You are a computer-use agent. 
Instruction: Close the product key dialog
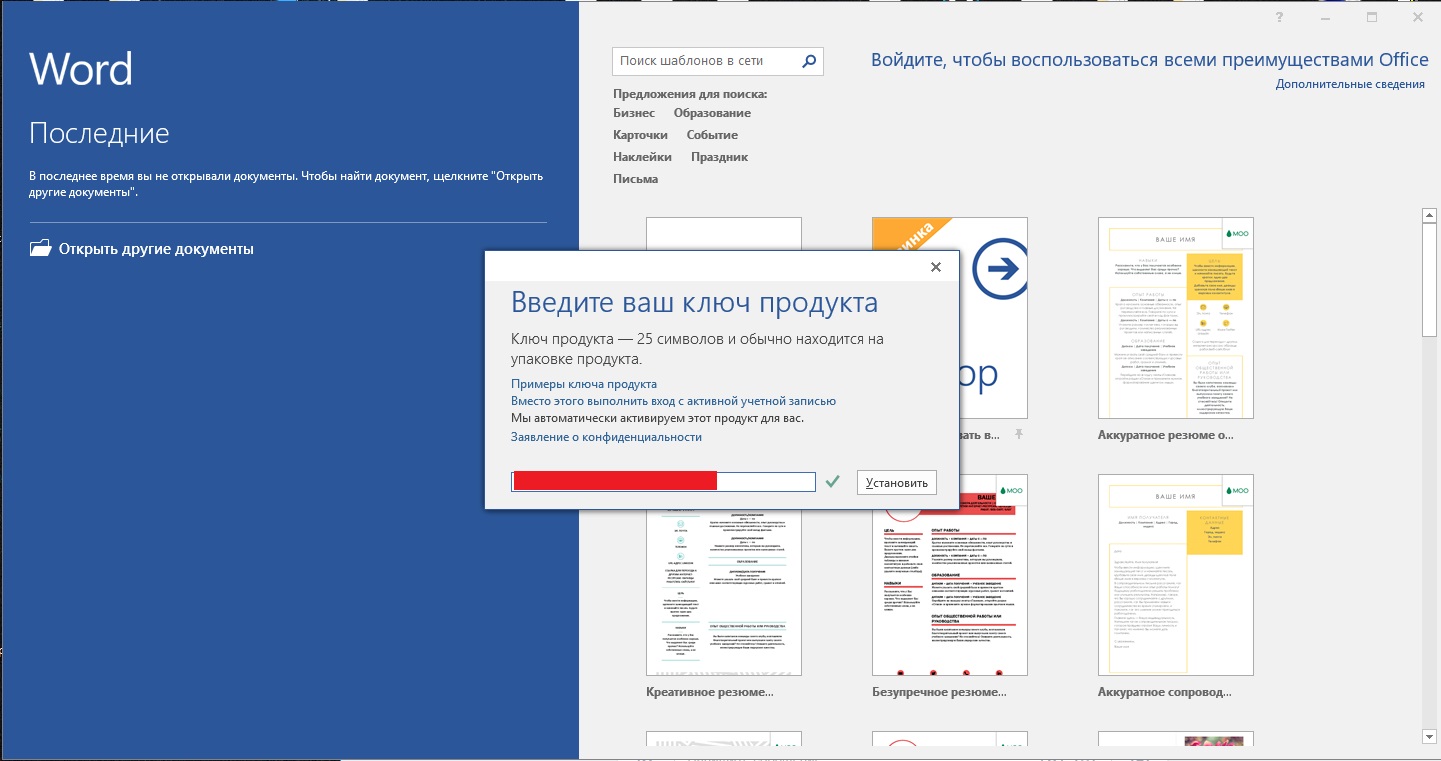[936, 267]
